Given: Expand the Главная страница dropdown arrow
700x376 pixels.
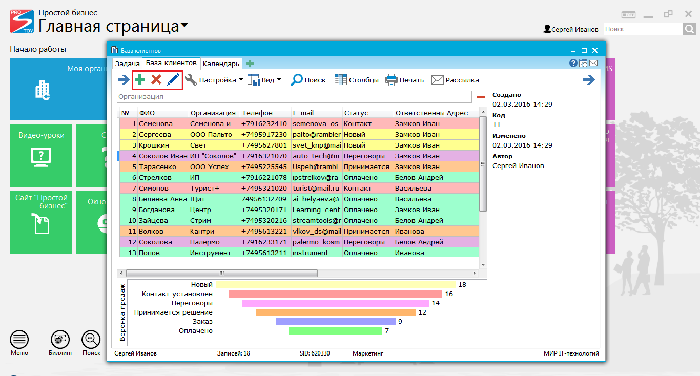Looking at the screenshot, I should [184, 25].
